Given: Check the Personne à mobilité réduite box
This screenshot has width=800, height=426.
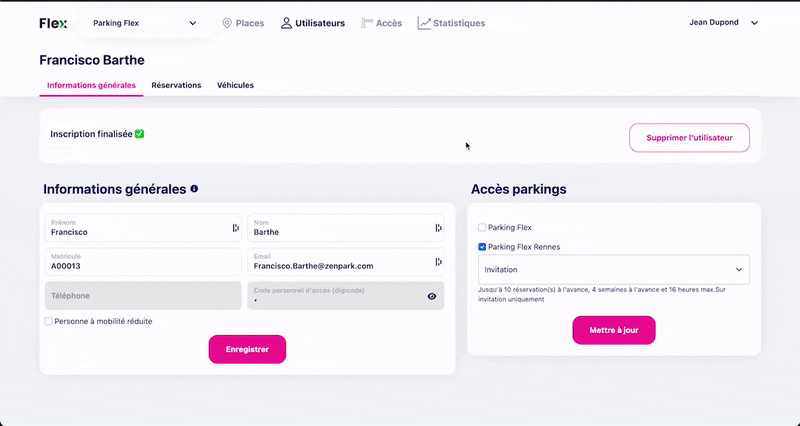Looking at the screenshot, I should (48, 321).
